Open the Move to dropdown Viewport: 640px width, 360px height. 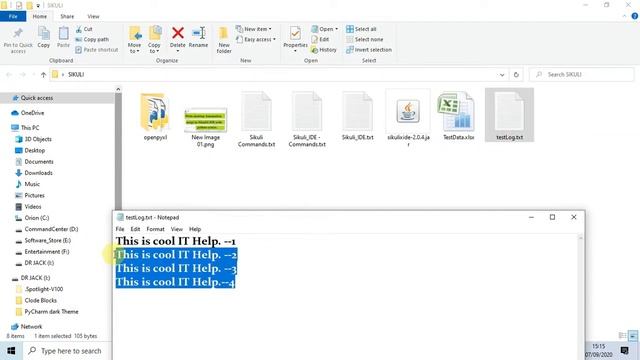pos(134,40)
